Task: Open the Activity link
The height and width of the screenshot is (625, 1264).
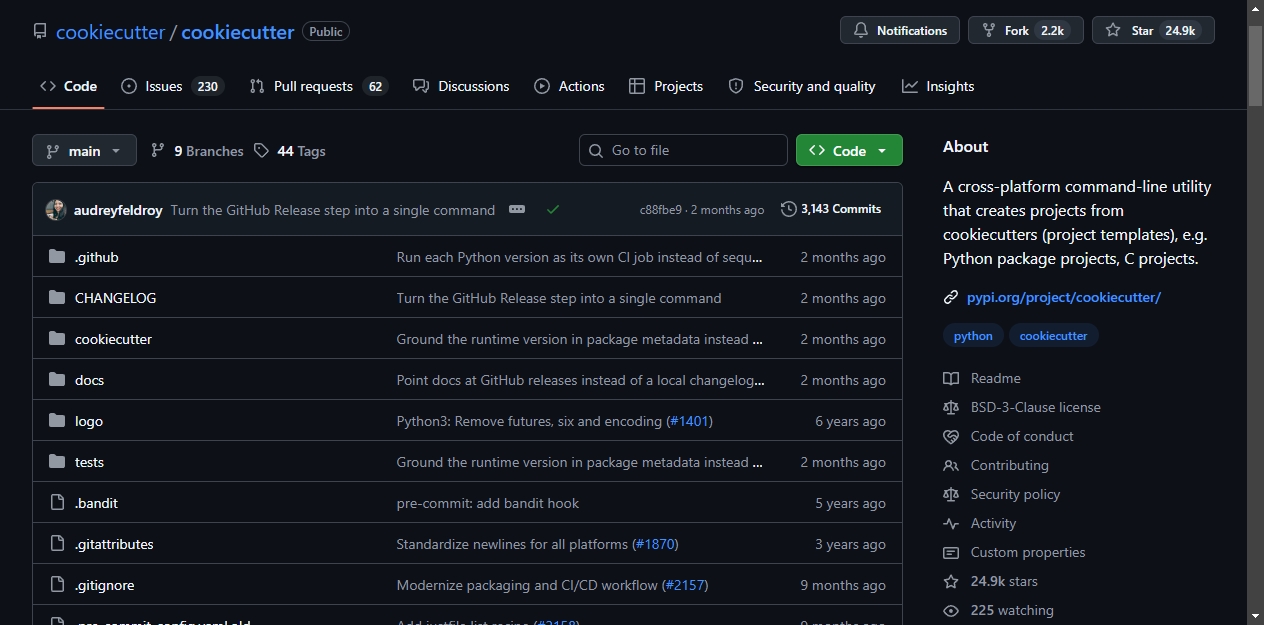Action: (980, 523)
